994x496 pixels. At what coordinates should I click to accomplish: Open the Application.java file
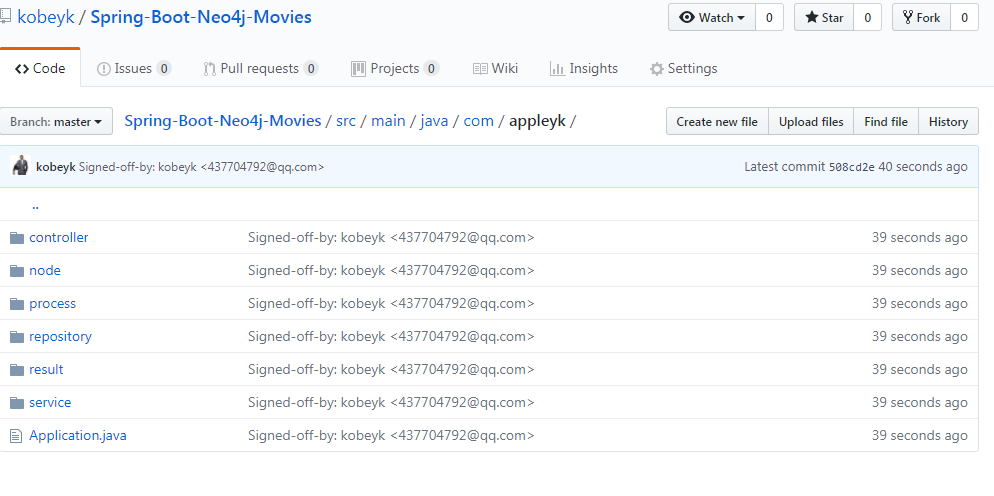pyautogui.click(x=77, y=435)
